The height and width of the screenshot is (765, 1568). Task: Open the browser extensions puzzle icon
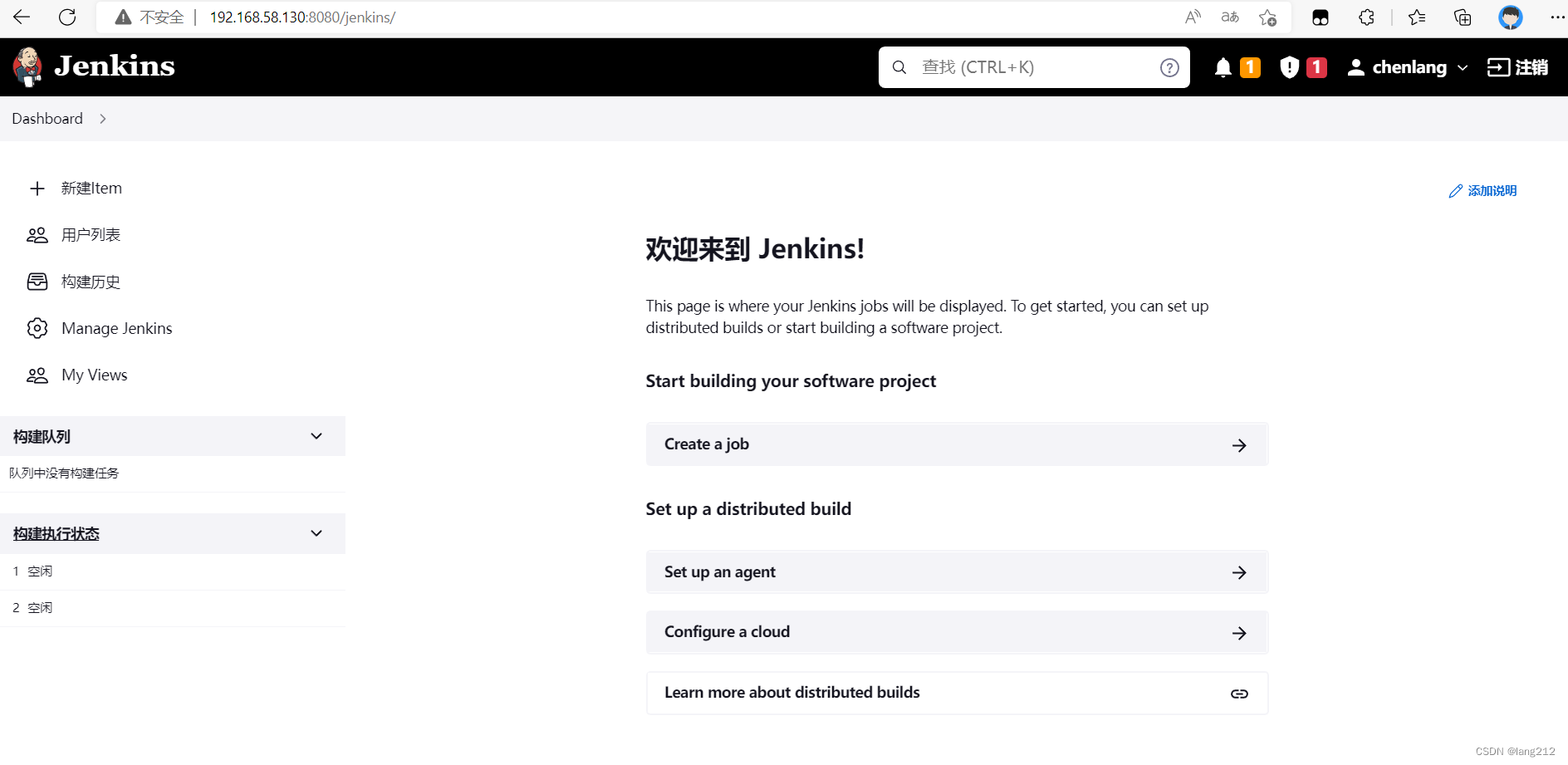(1366, 17)
